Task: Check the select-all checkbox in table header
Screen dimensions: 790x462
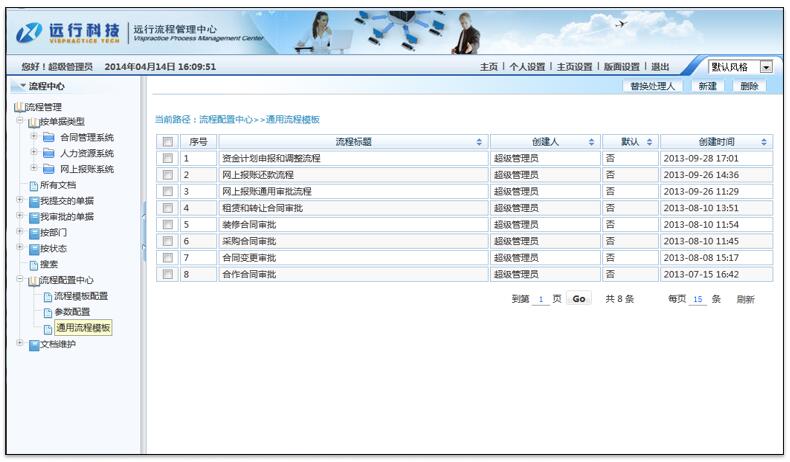Action: point(168,142)
